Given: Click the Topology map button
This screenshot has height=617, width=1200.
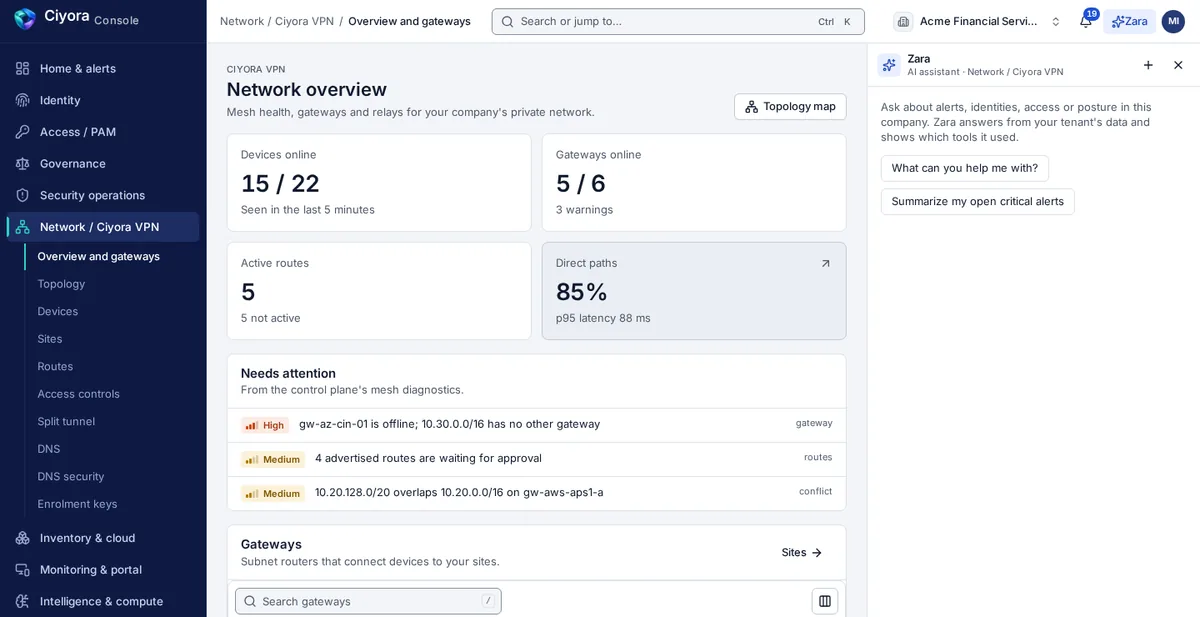Looking at the screenshot, I should (790, 107).
